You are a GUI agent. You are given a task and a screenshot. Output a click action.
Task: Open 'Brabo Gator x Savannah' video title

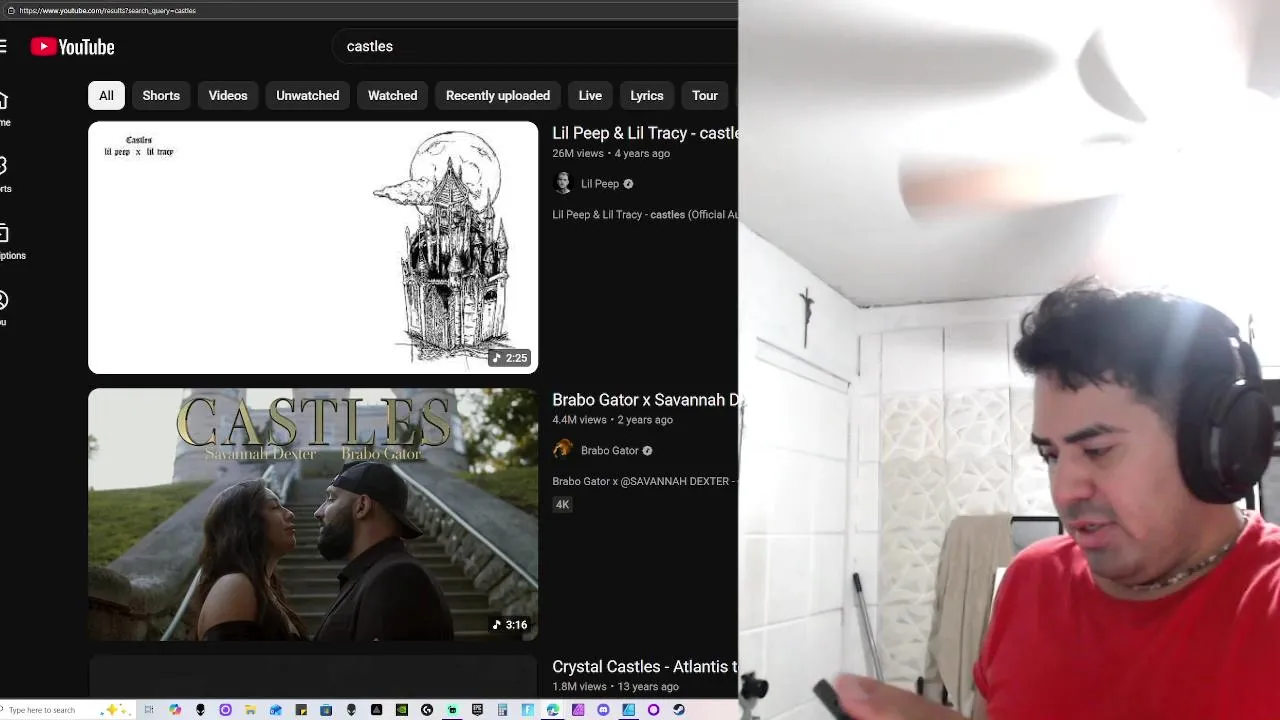coord(645,400)
